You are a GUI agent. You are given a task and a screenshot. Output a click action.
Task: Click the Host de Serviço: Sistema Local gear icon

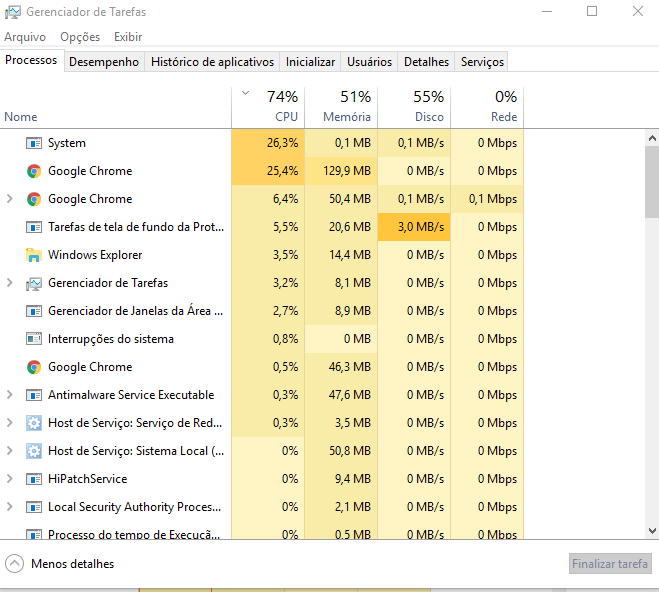[34, 451]
